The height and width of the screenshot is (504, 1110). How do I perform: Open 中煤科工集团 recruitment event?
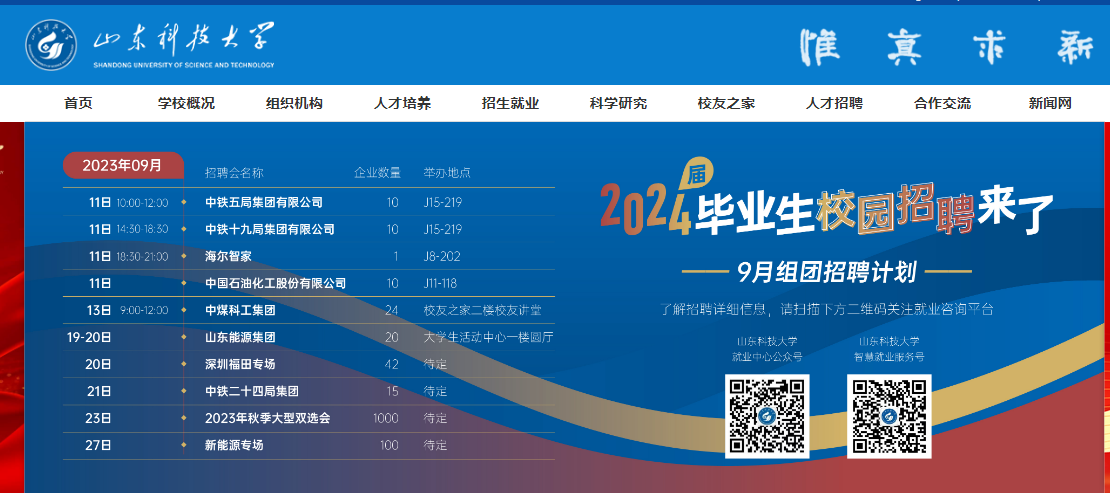240,310
